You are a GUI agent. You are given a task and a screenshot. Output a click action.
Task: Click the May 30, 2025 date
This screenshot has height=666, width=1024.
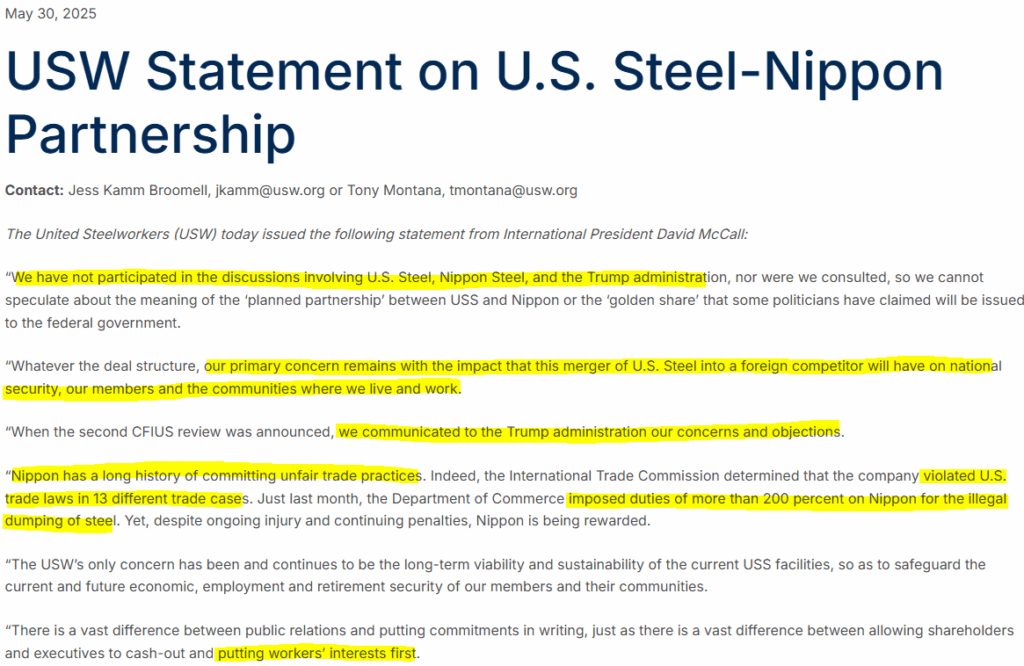50,14
